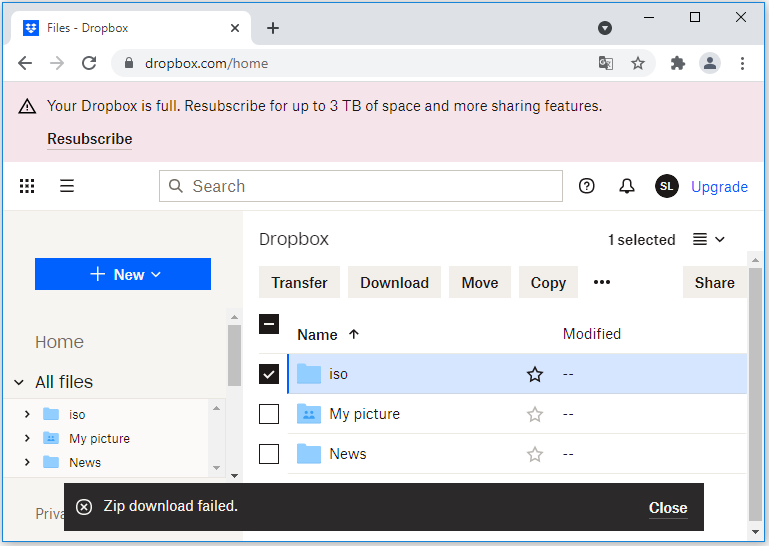Click the iso folder icon in the file list
Viewport: 769px width, 546px height.
[x=309, y=374]
